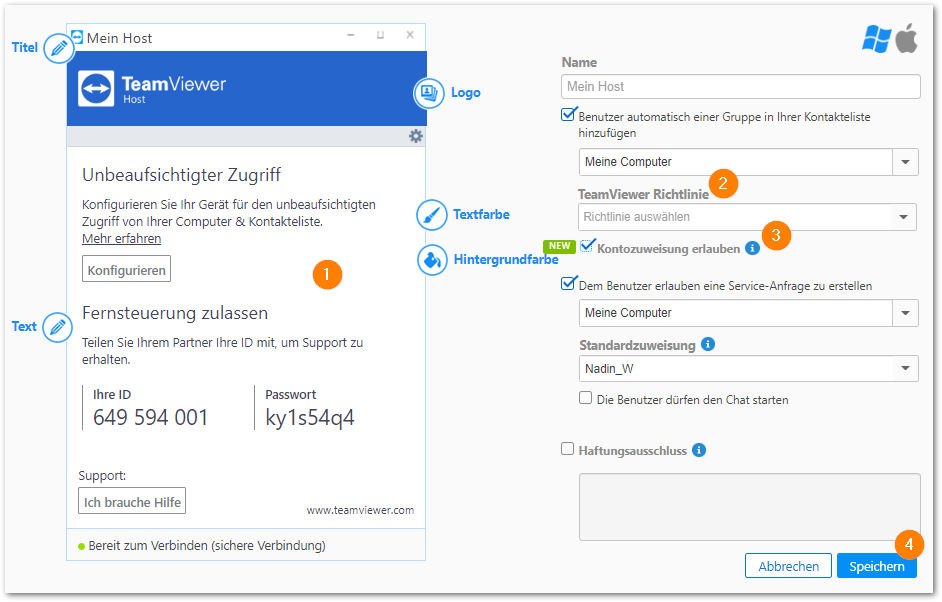Click Fernsteuerung zulassen heading
This screenshot has width=942, height=602.
click(175, 313)
